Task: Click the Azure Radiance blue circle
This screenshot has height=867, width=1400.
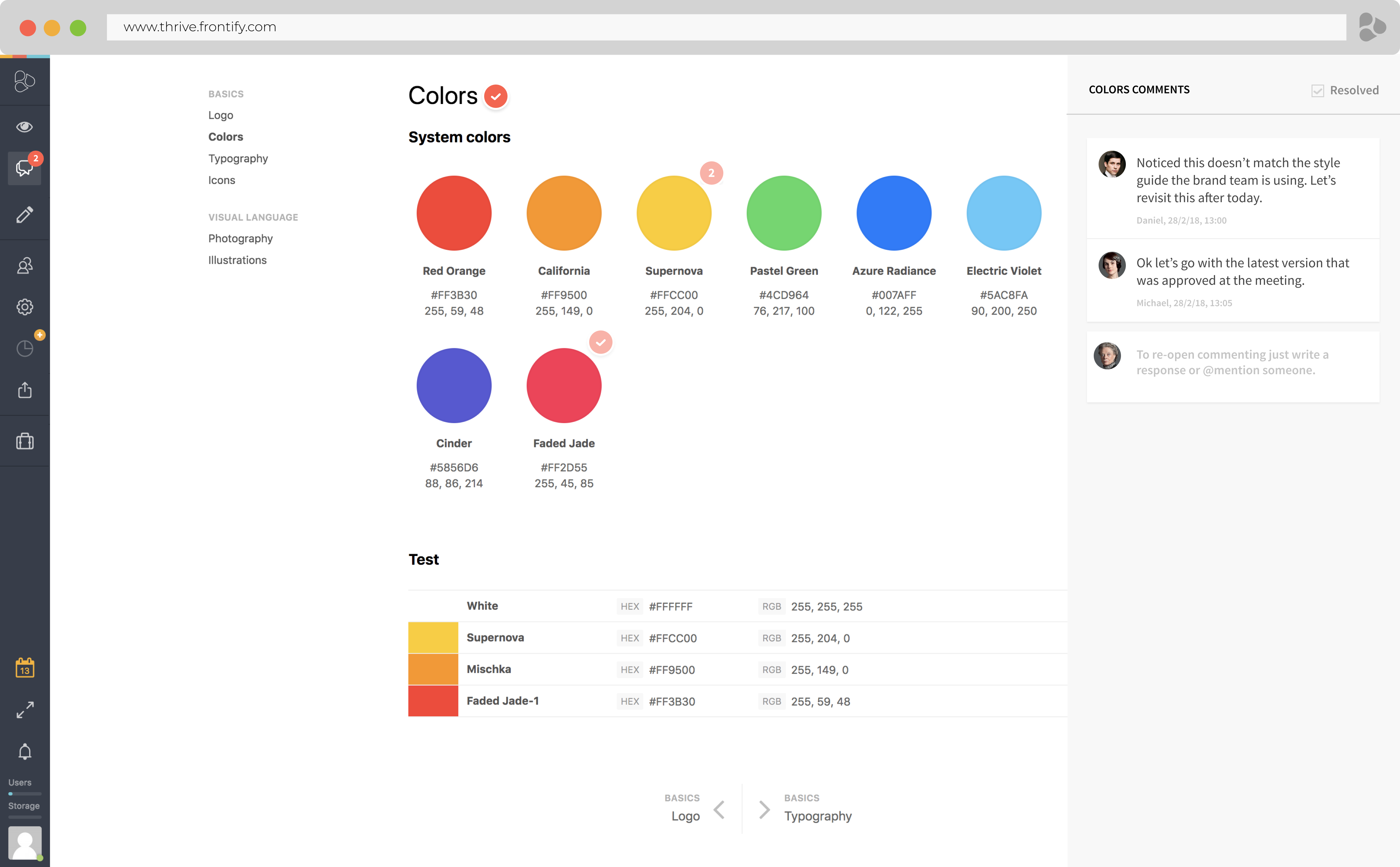Action: [894, 213]
